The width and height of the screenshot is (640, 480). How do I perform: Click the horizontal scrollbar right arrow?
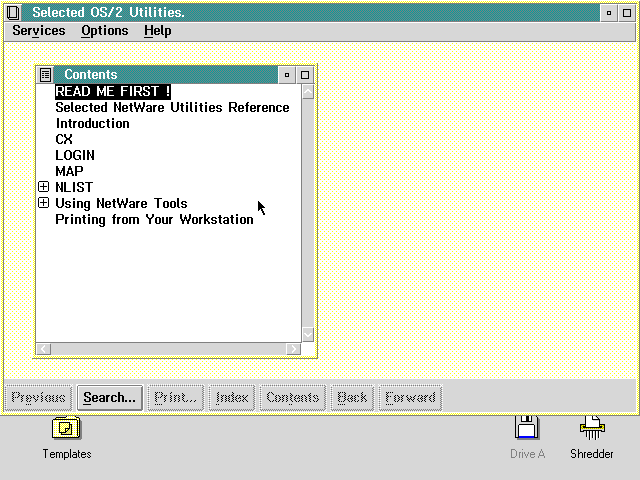coord(292,349)
